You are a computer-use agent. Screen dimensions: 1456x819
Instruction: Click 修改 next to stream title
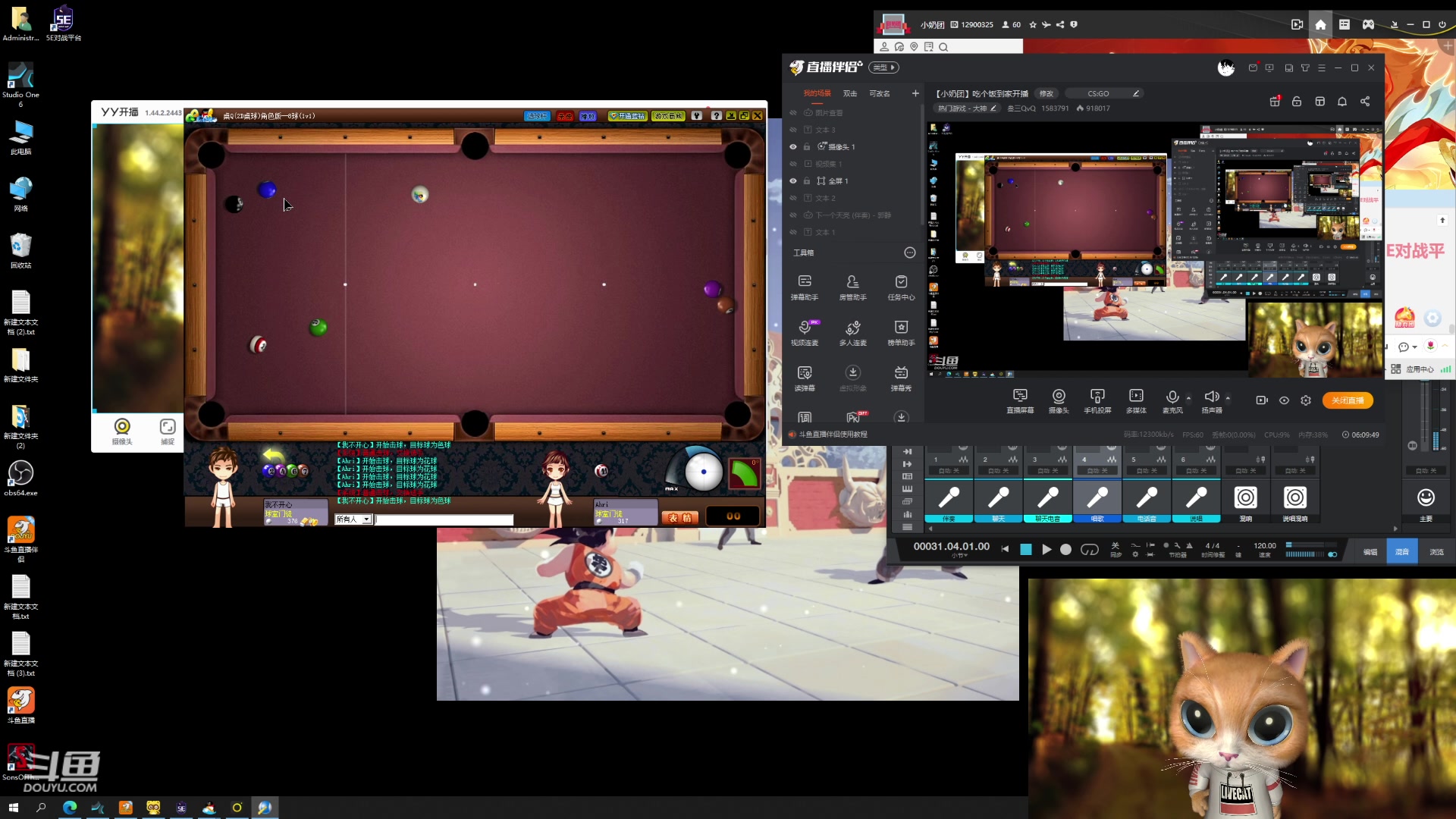(x=1046, y=94)
